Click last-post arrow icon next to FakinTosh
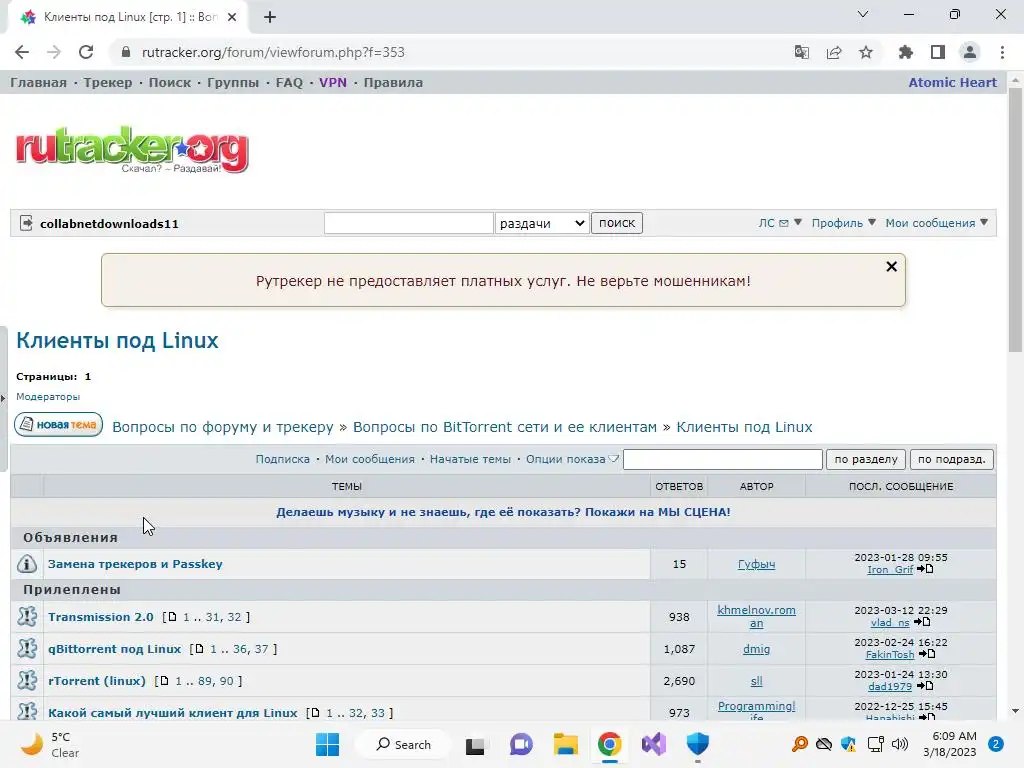1024x768 pixels. [927, 654]
